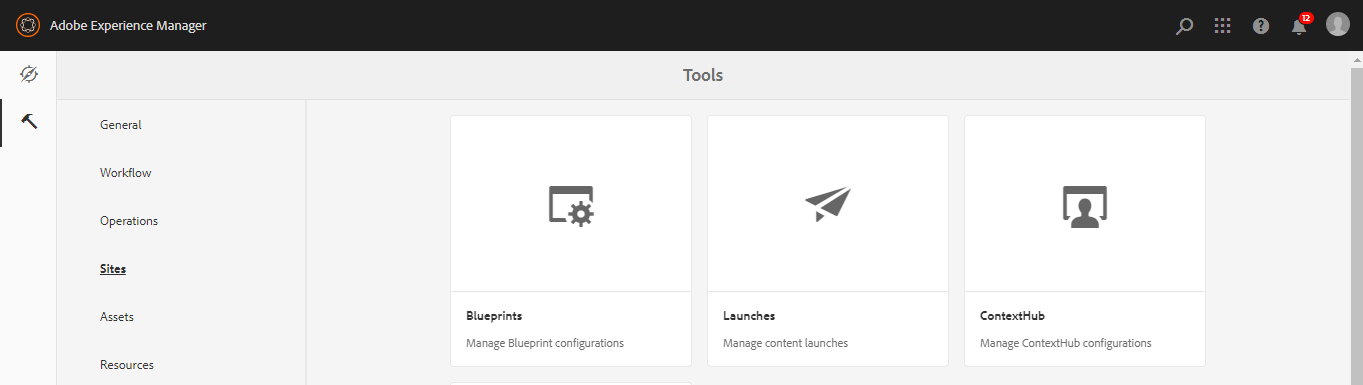Screen dimensions: 1363x385
Task: Click the ContextHub person-screen icon
Action: (1085, 207)
